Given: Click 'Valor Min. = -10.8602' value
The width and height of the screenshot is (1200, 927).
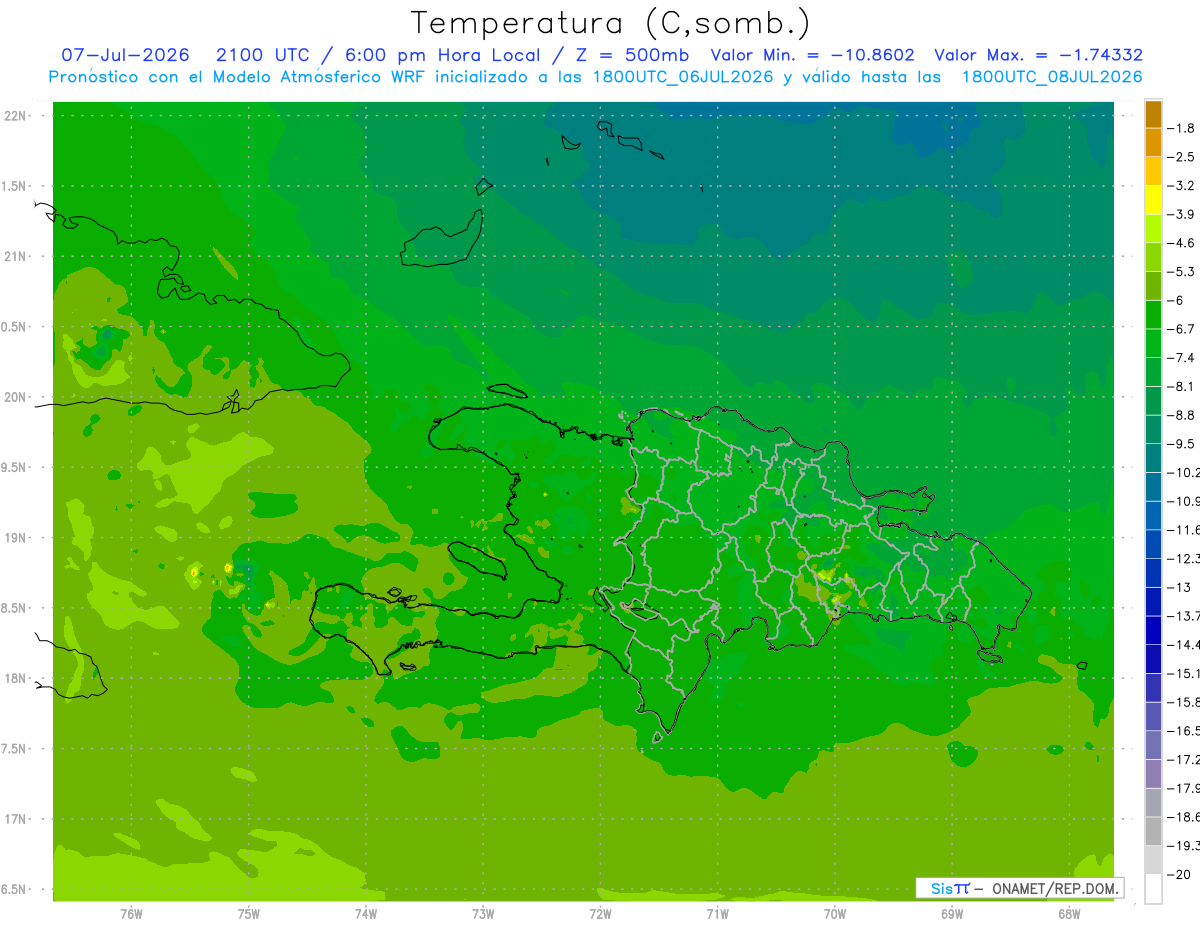Looking at the screenshot, I should (812, 55).
